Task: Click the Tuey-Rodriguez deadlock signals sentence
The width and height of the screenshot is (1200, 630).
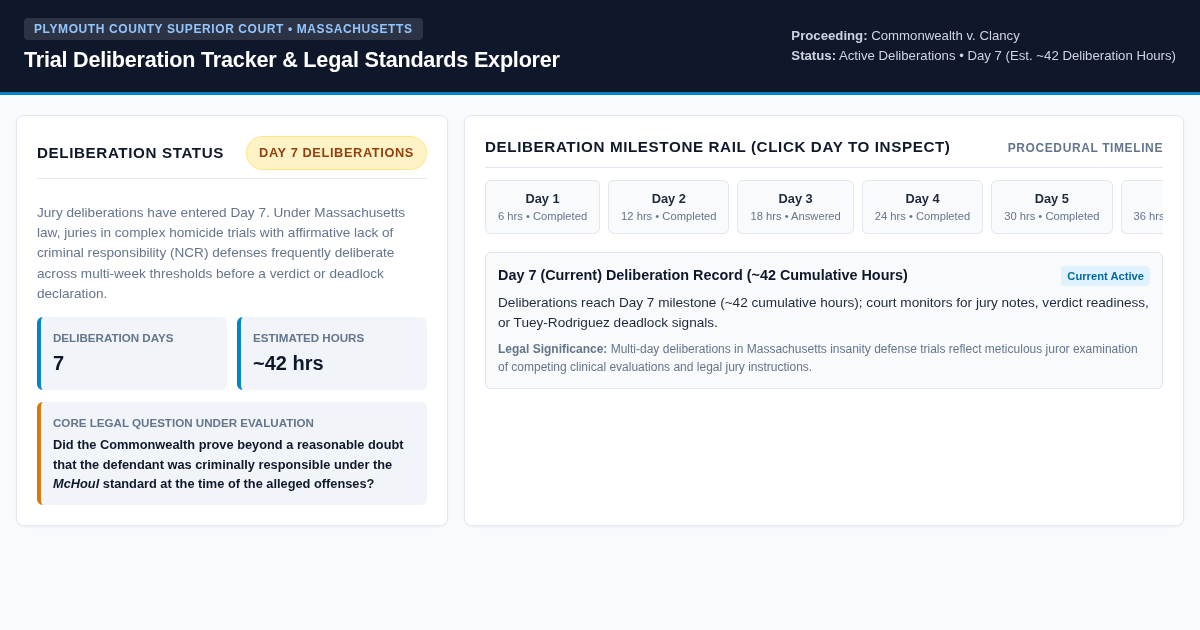Action: click(823, 312)
